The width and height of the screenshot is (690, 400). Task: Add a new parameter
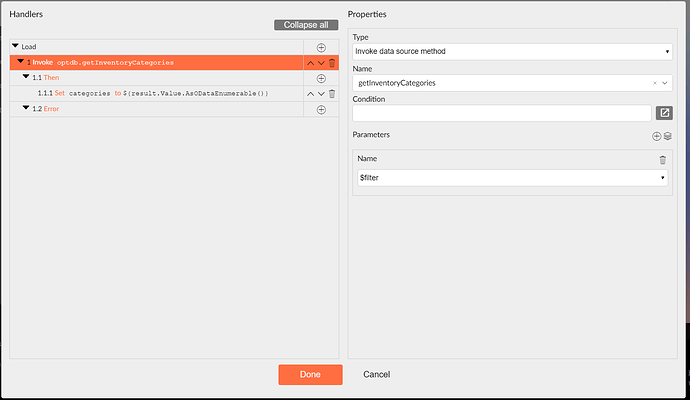[x=656, y=136]
